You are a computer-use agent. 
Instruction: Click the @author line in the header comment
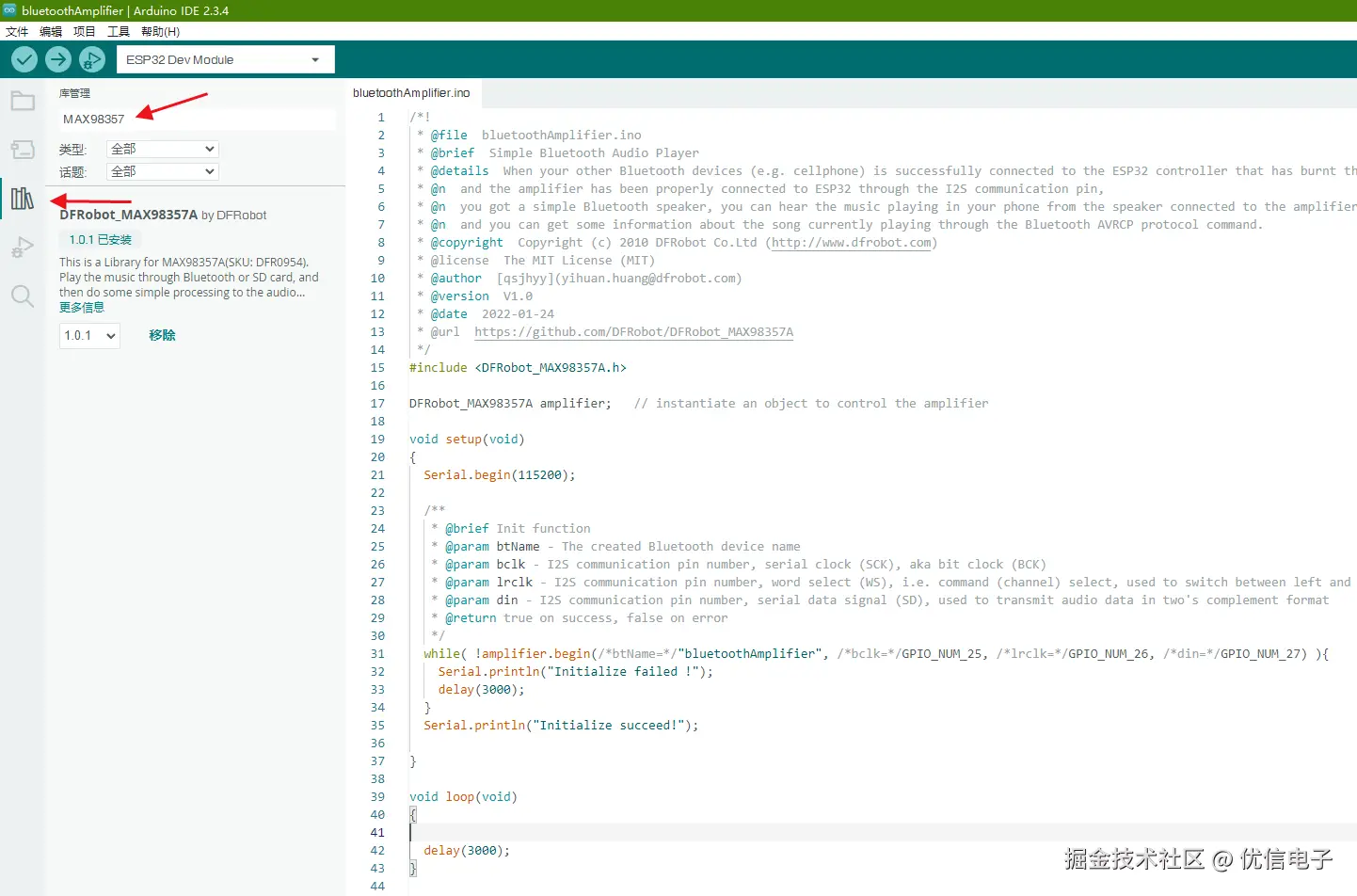tap(580, 278)
